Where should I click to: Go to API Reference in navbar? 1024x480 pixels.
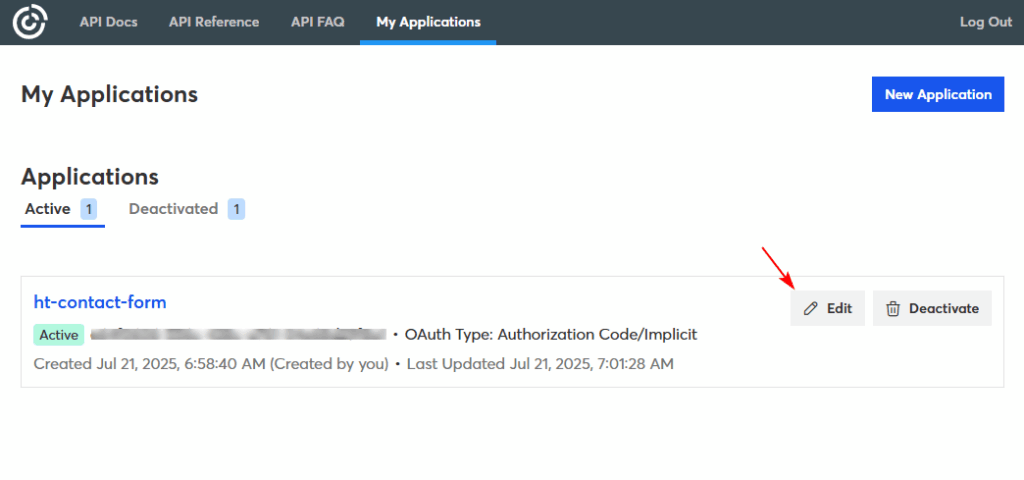[x=214, y=22]
